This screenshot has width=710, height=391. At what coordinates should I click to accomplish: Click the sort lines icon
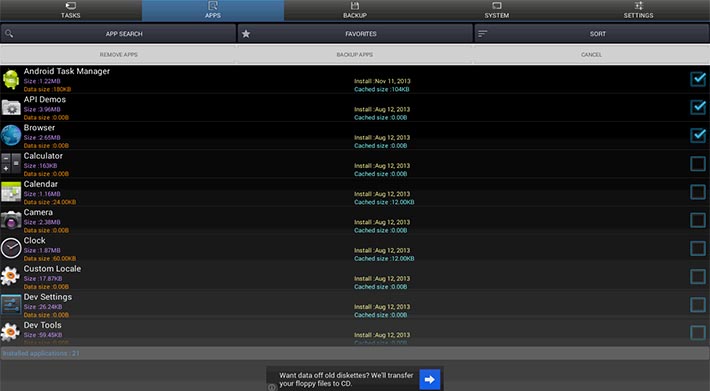[483, 33]
